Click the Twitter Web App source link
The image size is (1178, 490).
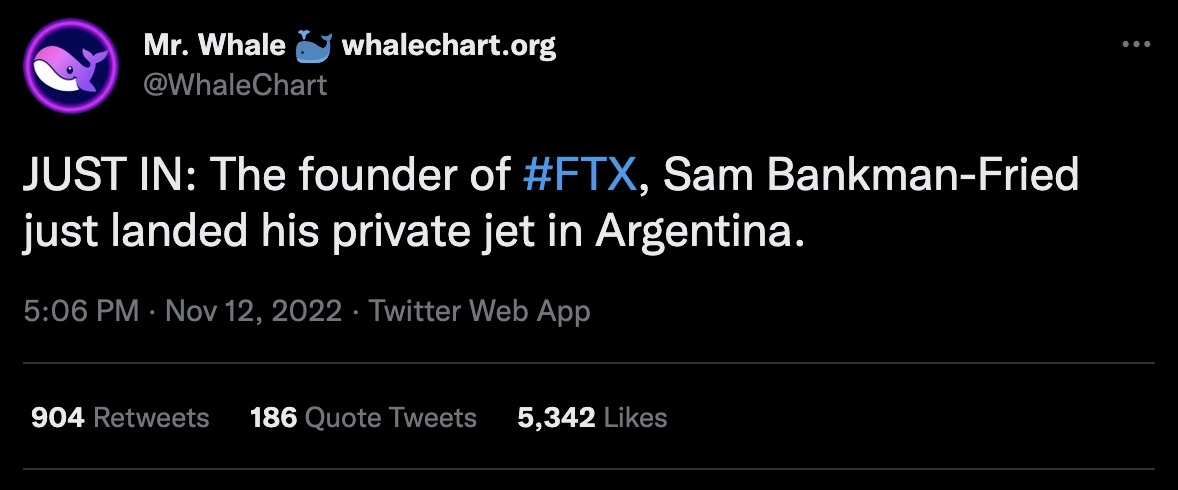[480, 311]
